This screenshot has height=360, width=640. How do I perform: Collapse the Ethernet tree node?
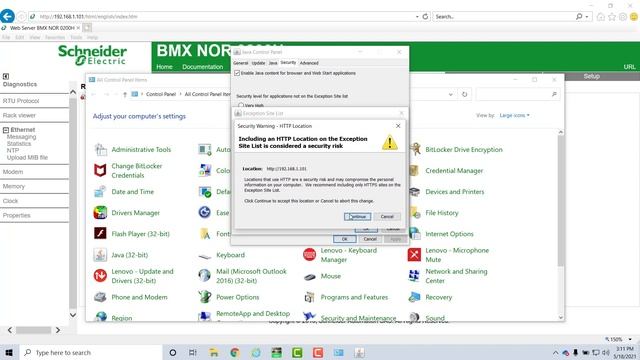[6, 130]
